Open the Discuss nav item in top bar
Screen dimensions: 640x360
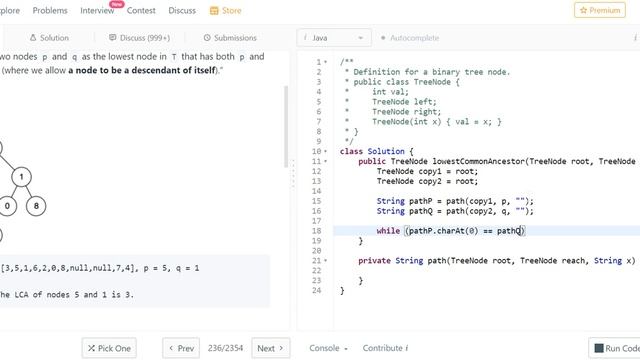click(x=182, y=11)
